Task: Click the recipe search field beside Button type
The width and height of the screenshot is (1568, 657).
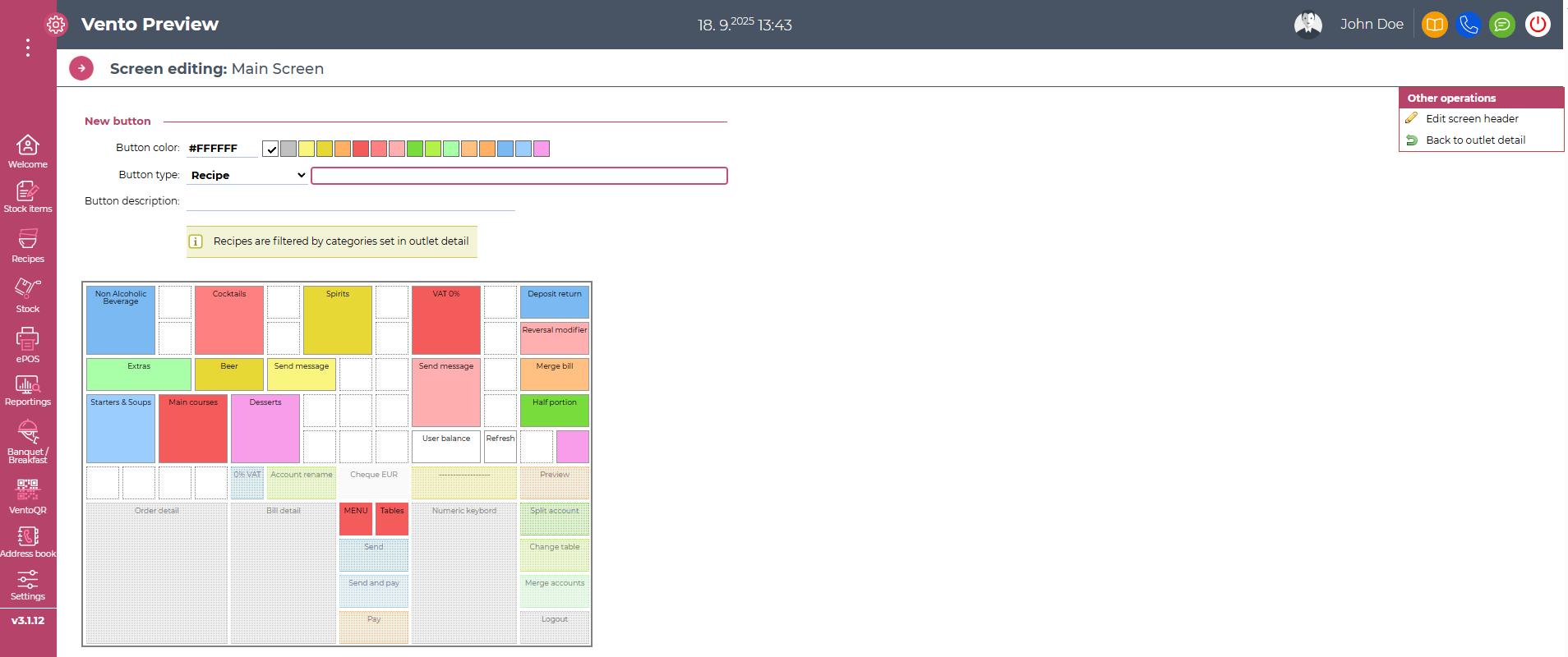Action: click(x=519, y=176)
